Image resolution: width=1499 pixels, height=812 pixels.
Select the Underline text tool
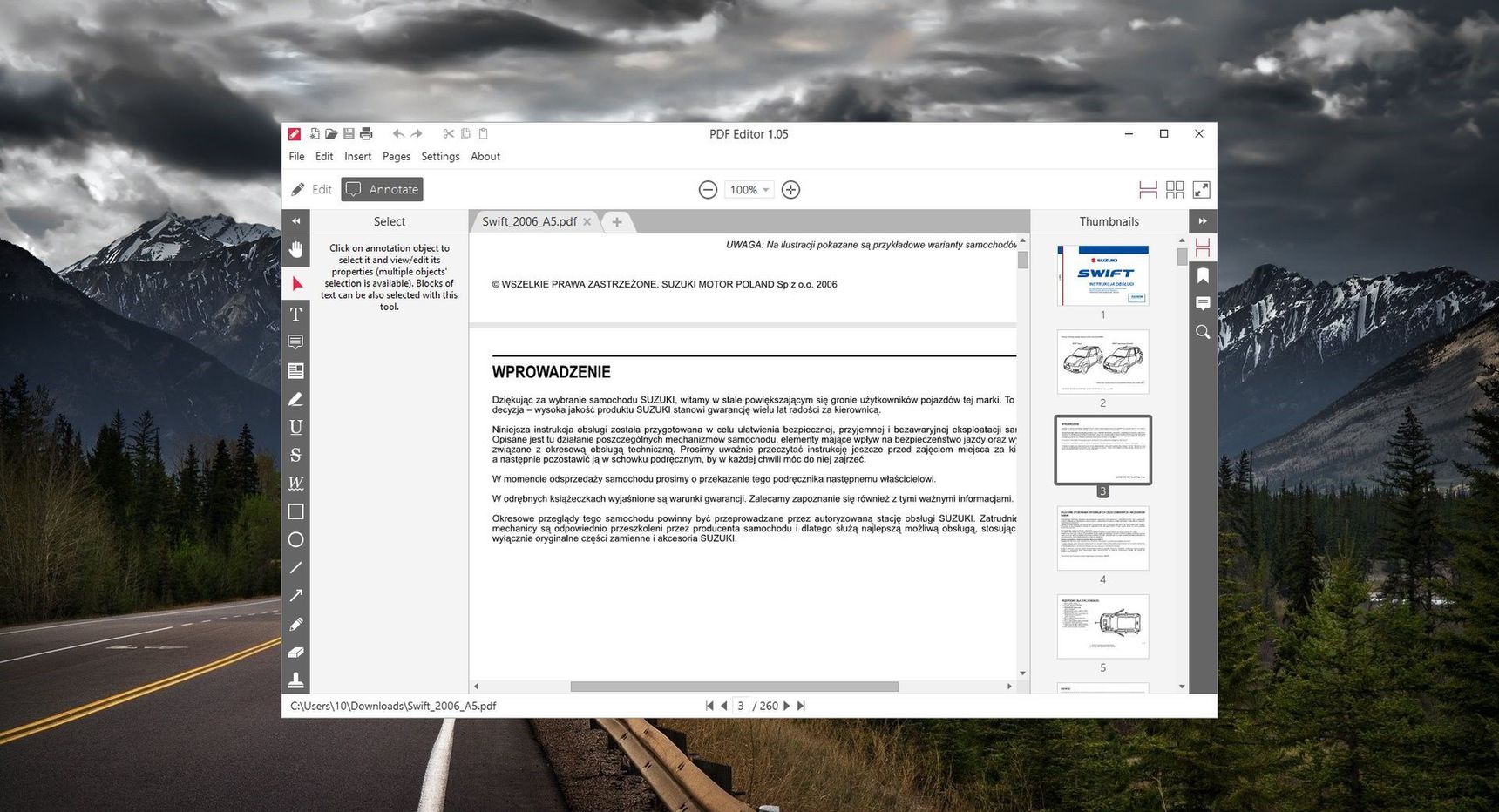(x=296, y=427)
